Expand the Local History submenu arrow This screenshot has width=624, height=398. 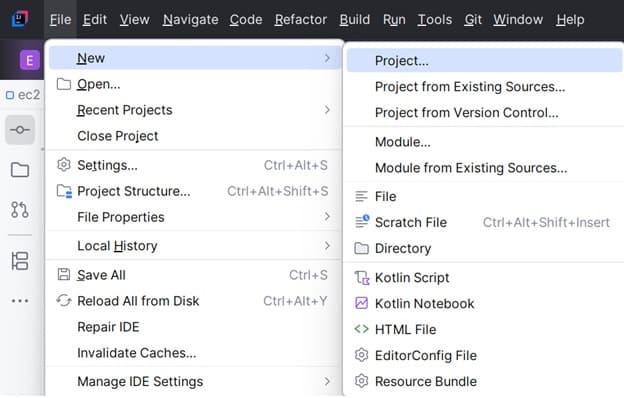(x=327, y=246)
